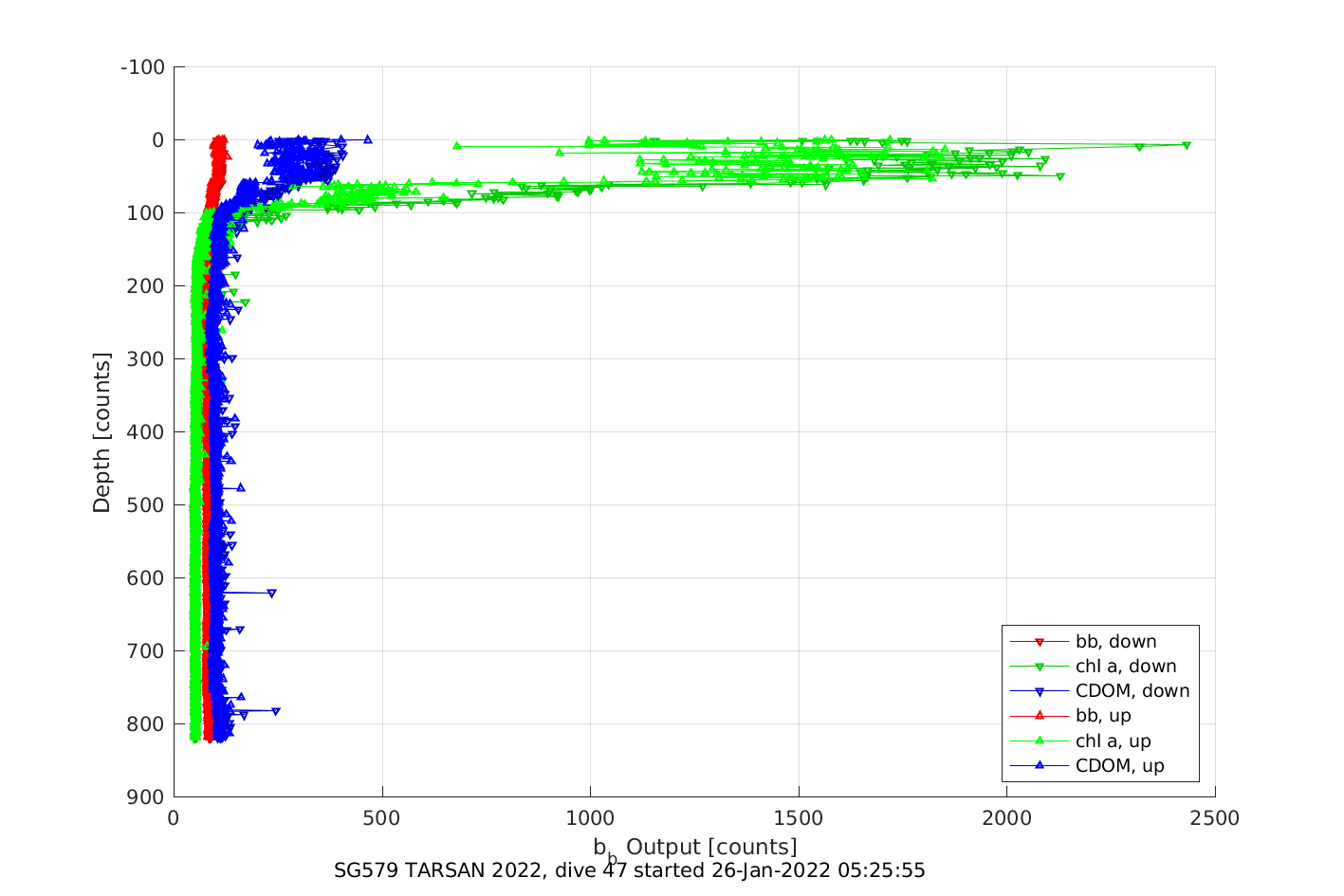Screen dimensions: 1344x896
Task: Click the blue CDOM up marker at the surface near 465 counts
Action: pos(368,139)
